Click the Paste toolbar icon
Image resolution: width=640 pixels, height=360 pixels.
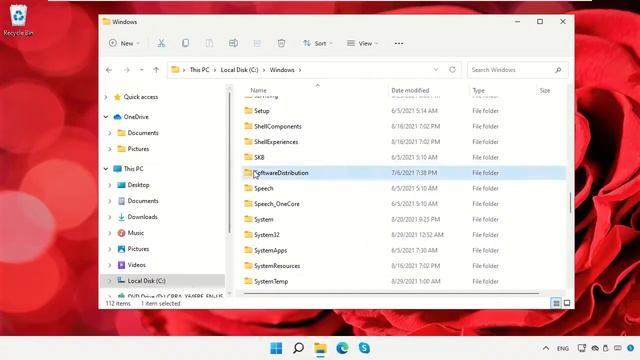click(209, 43)
